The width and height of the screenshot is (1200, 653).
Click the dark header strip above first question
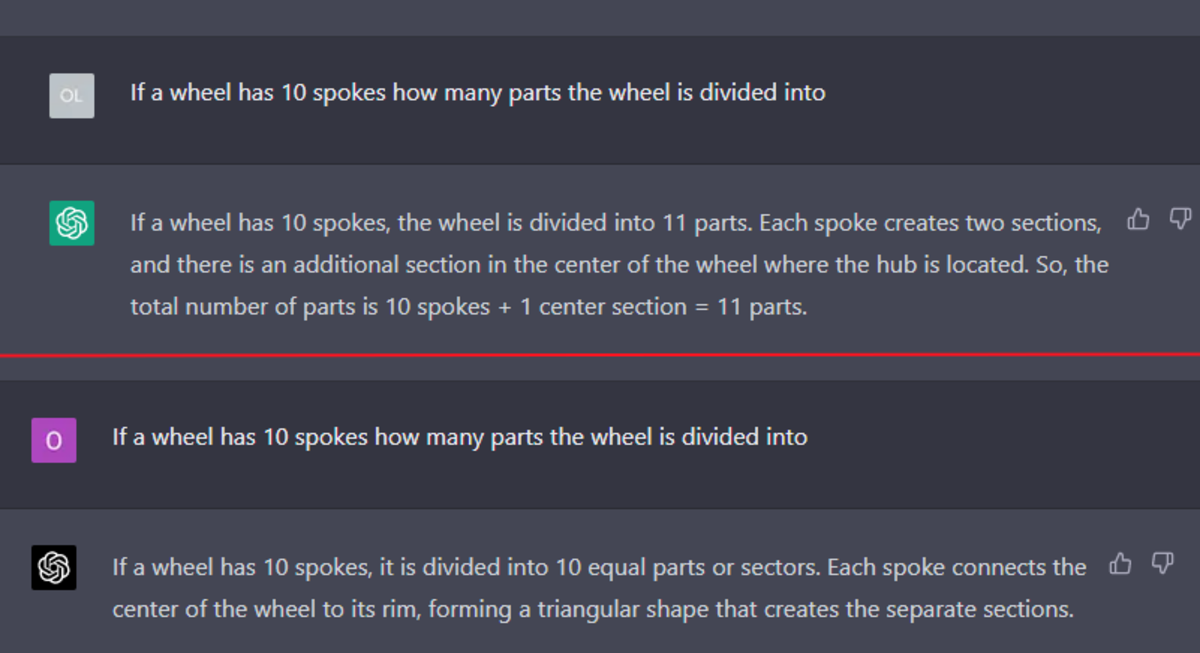(600, 17)
